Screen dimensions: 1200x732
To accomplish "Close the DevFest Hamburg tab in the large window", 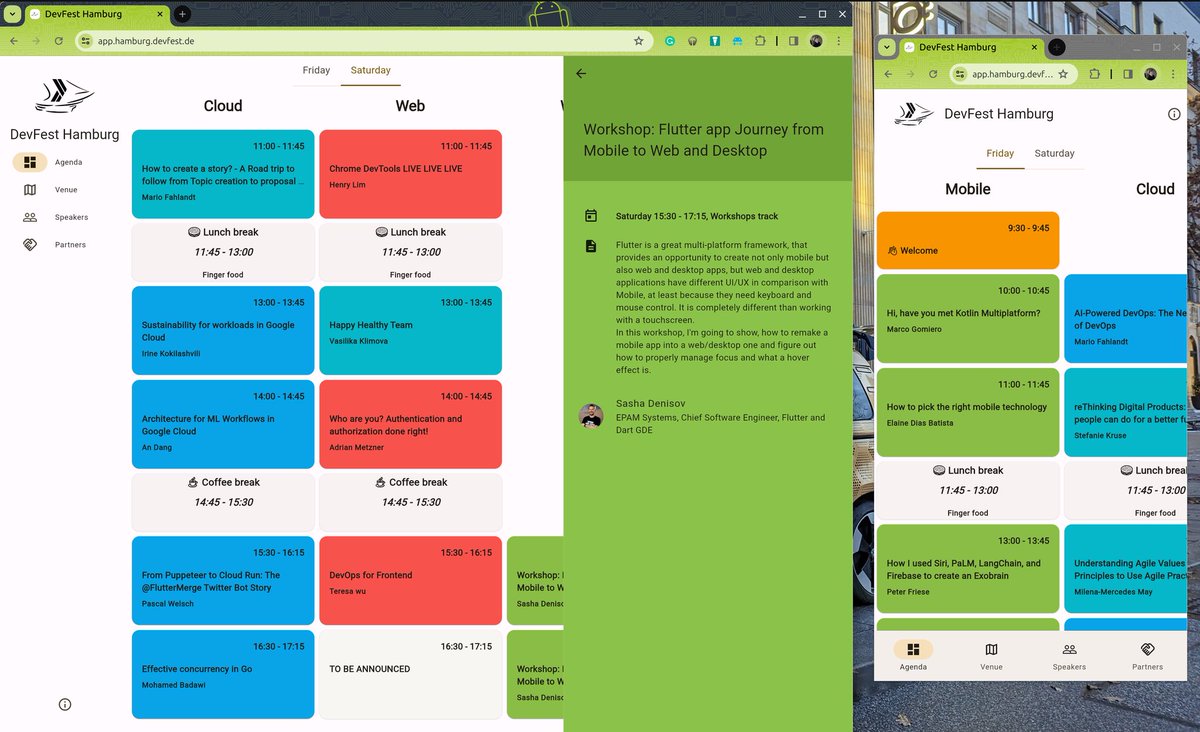I will (x=160, y=14).
